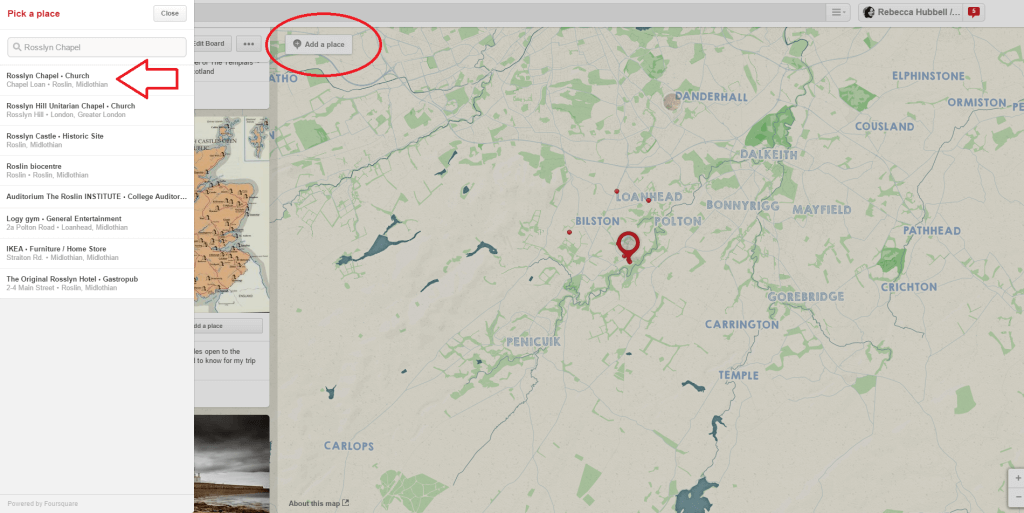Close the Pick a place panel
Image resolution: width=1024 pixels, height=513 pixels.
point(170,13)
